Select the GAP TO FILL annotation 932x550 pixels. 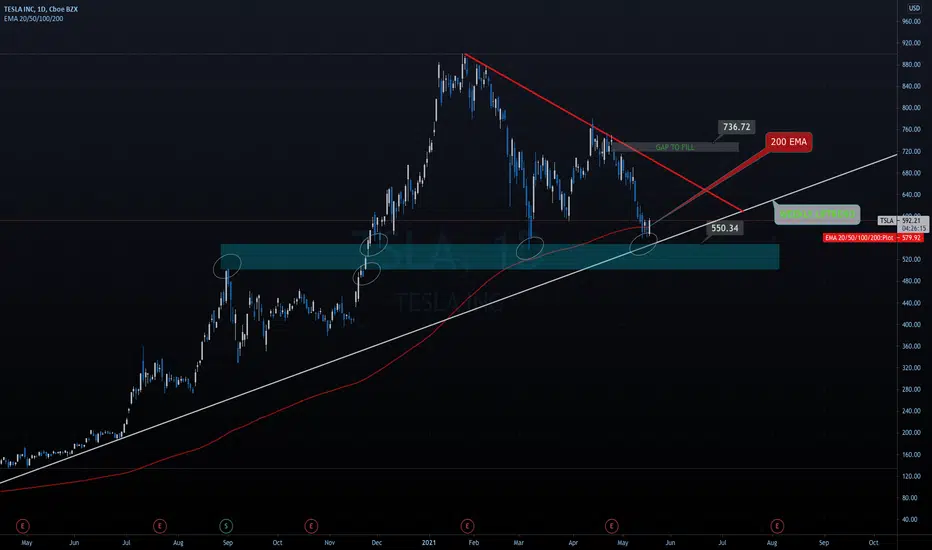point(675,147)
